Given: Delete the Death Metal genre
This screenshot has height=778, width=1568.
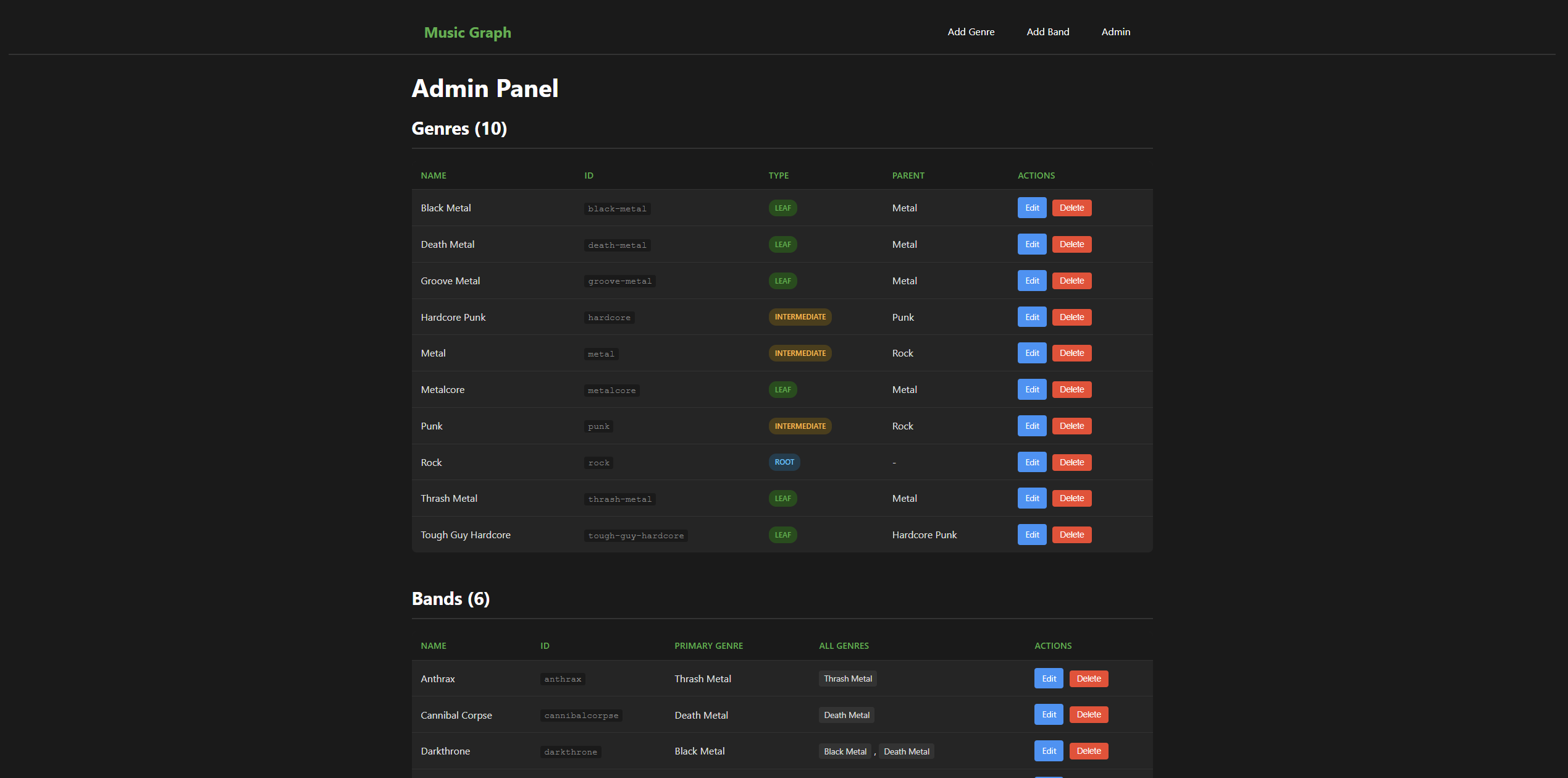Looking at the screenshot, I should point(1071,244).
